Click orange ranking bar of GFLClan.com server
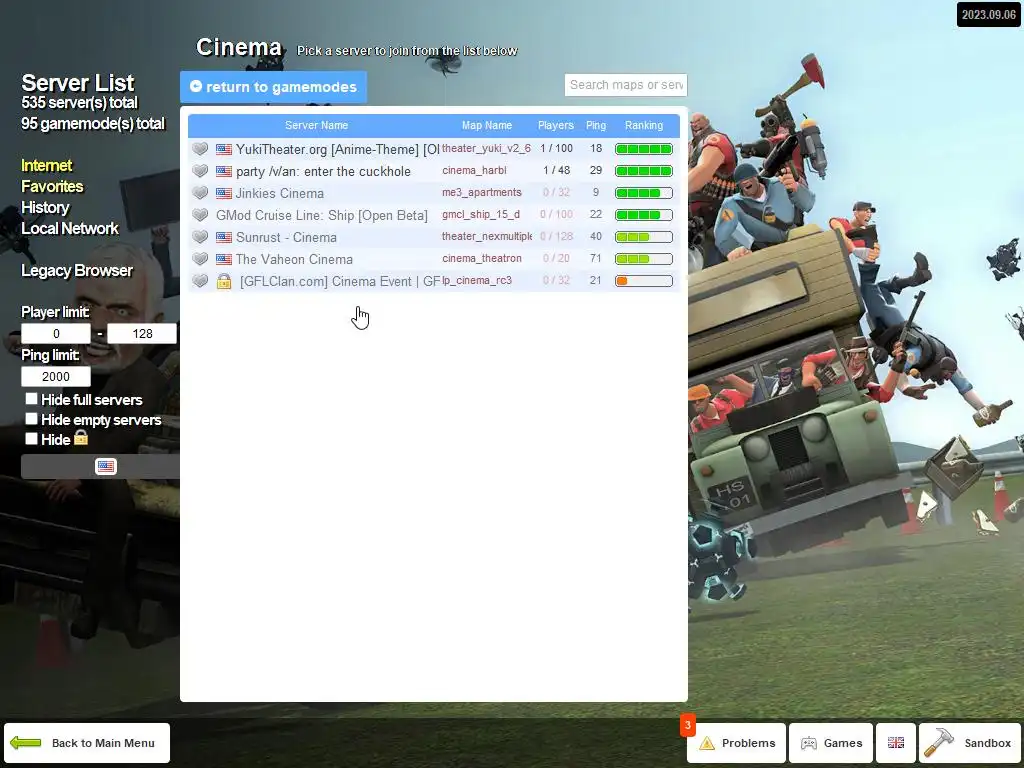This screenshot has height=768, width=1024. click(x=644, y=281)
